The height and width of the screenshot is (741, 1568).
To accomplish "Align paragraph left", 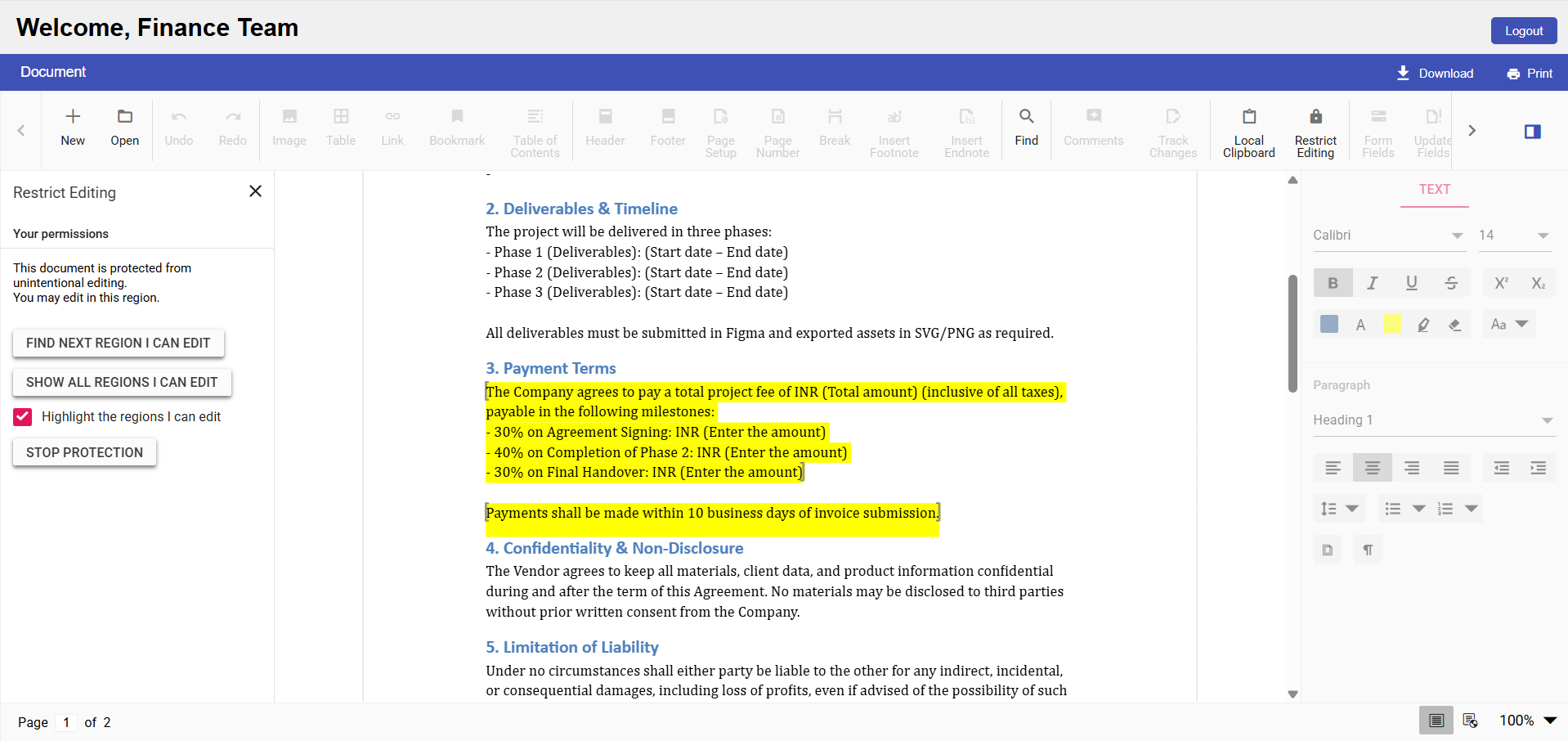I will [1333, 468].
